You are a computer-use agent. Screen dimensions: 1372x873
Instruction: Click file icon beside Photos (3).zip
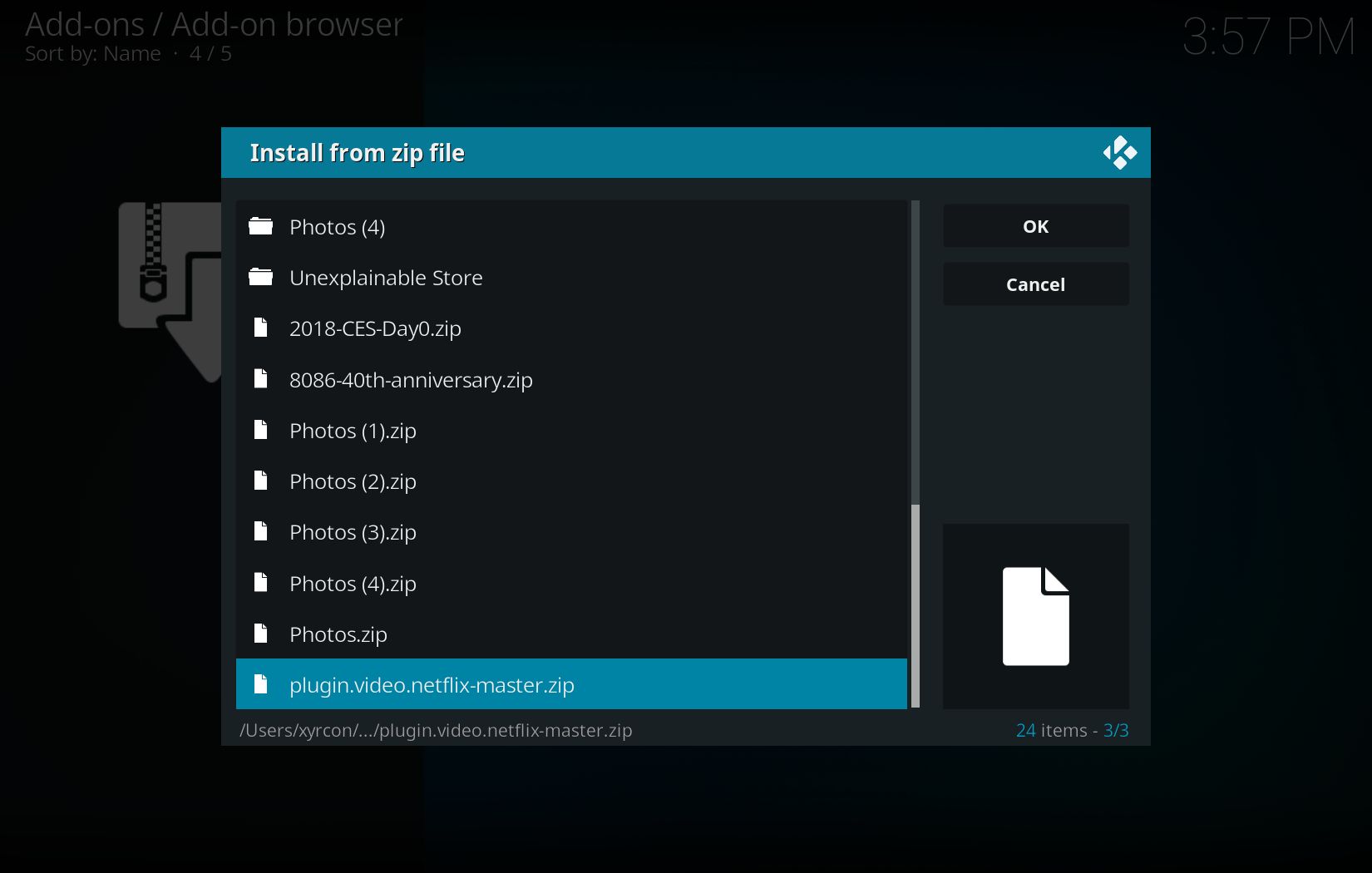pyautogui.click(x=260, y=531)
